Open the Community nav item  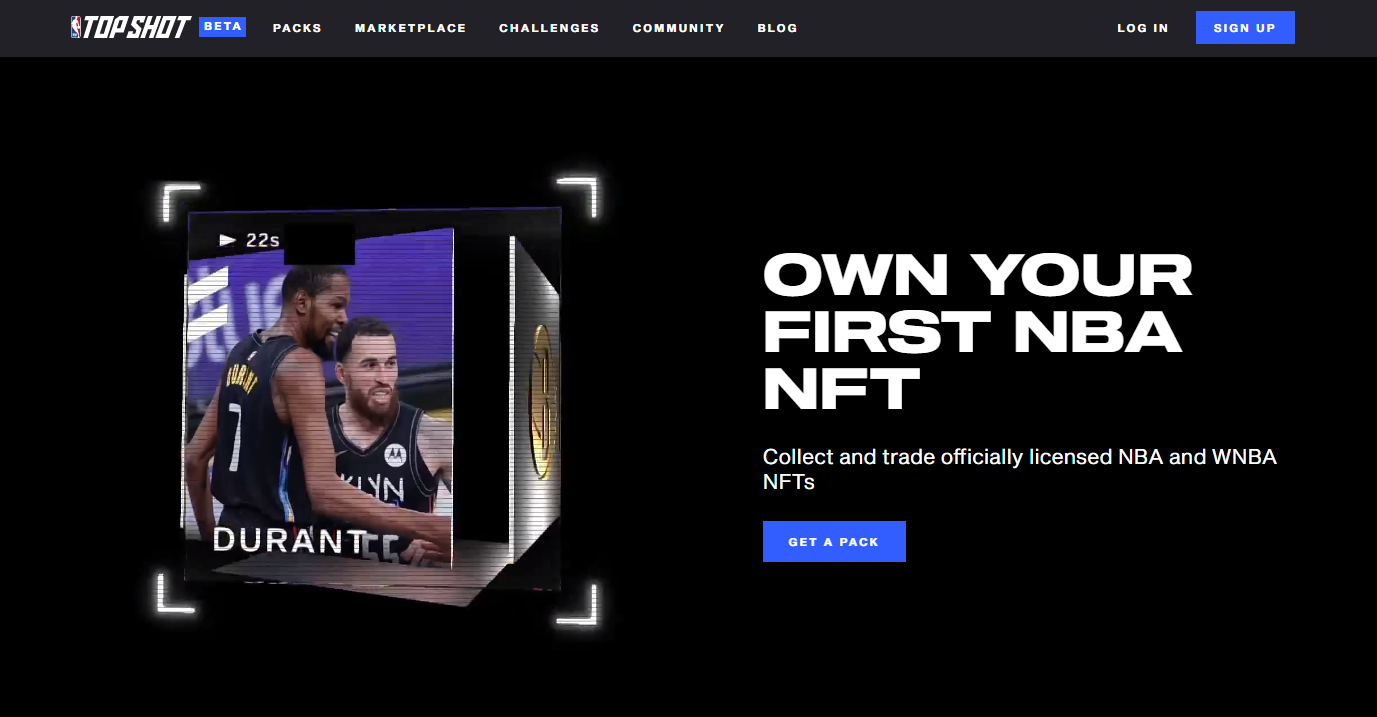(x=678, y=28)
